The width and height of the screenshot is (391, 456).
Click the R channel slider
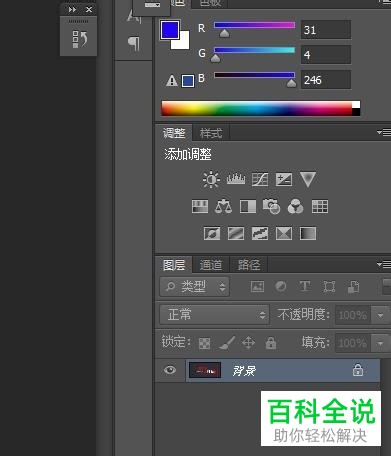pyautogui.click(x=255, y=25)
